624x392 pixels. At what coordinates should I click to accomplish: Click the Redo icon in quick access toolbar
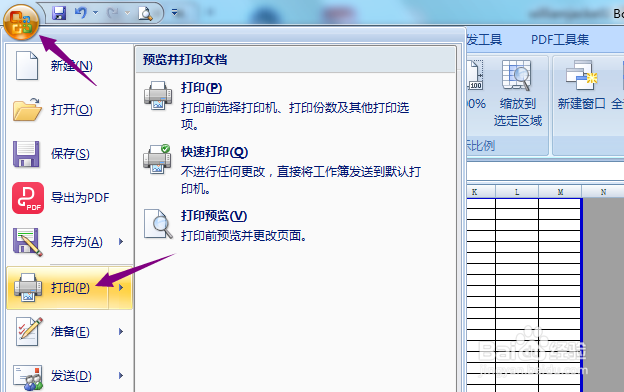tap(113, 13)
